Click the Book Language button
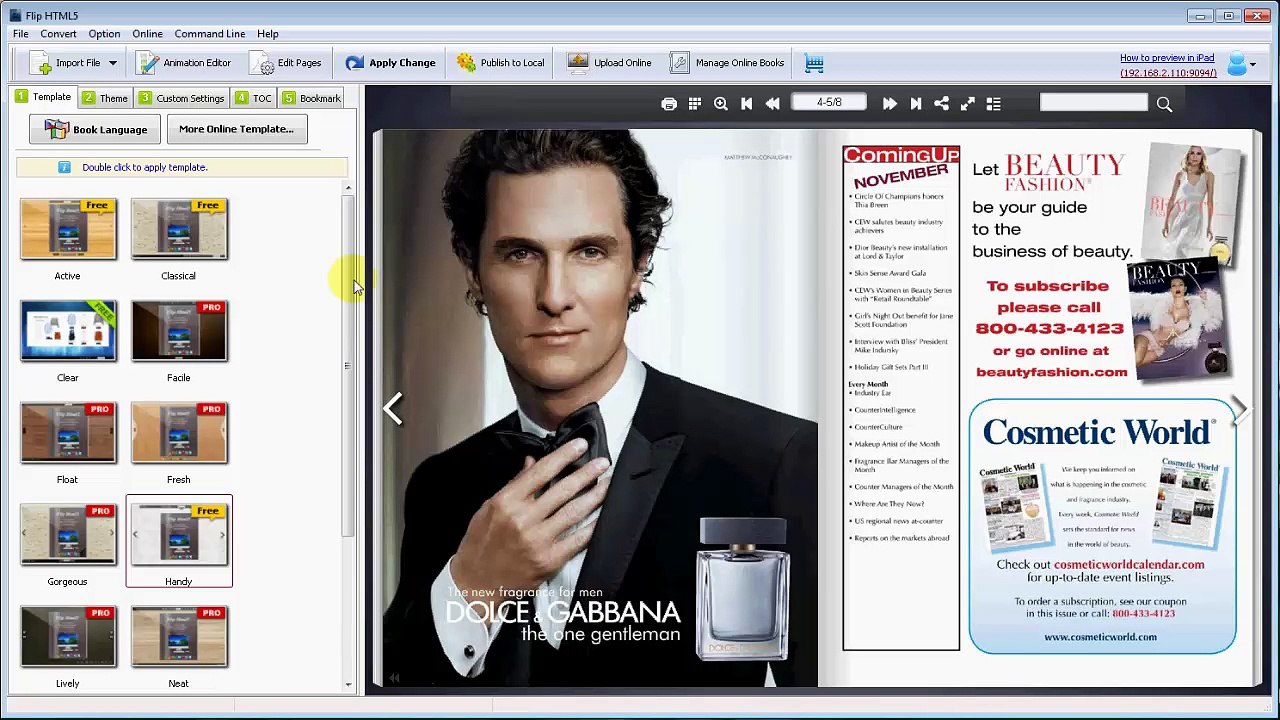1280x720 pixels. (x=95, y=129)
